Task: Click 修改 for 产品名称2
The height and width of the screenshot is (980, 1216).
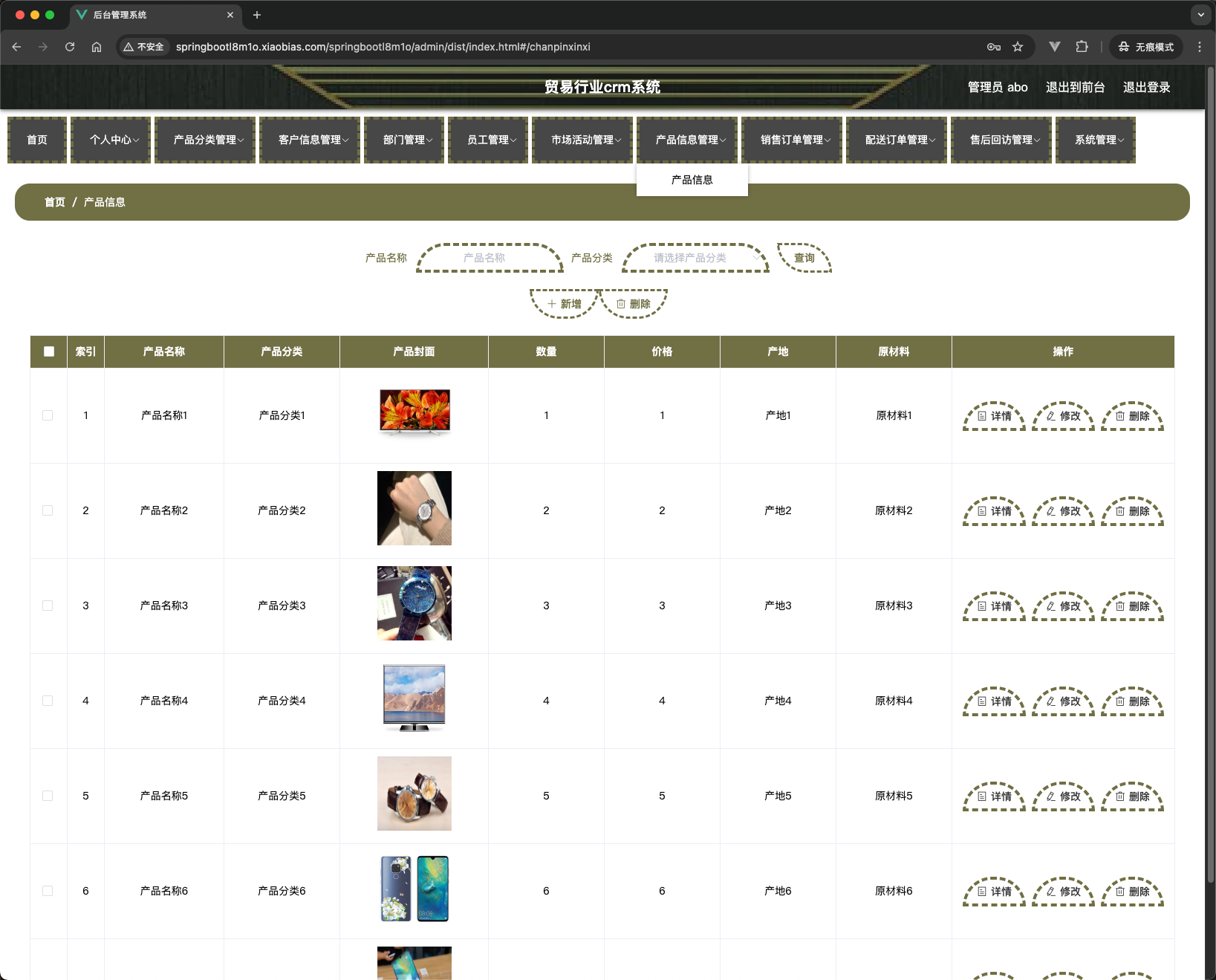Action: click(1063, 511)
